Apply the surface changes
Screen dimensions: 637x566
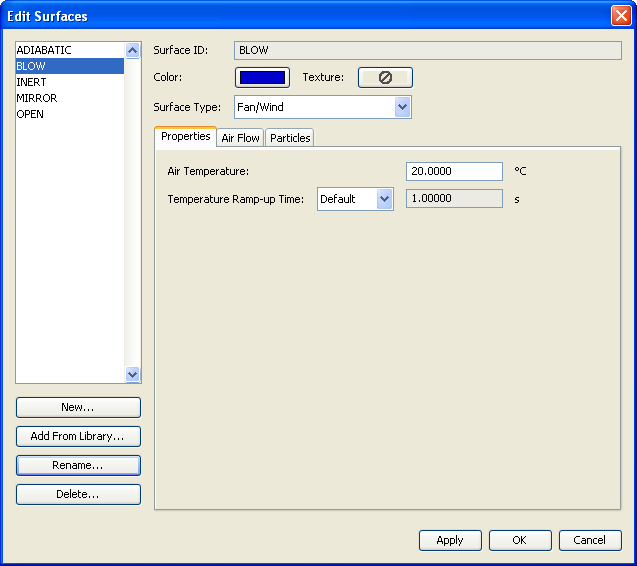[x=450, y=540]
